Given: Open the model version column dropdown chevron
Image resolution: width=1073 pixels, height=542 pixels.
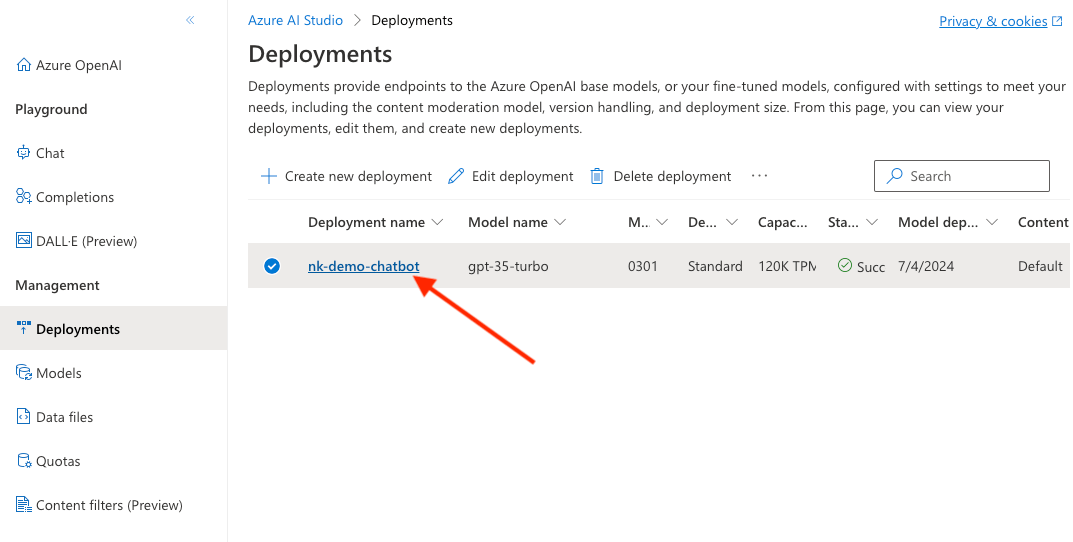Looking at the screenshot, I should click(x=662, y=222).
